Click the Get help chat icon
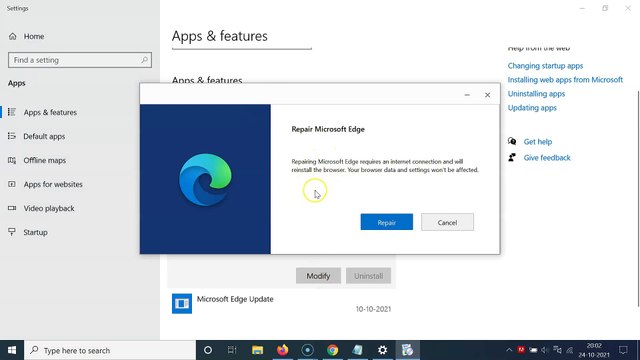Image resolution: width=640 pixels, height=360 pixels. (x=512, y=141)
